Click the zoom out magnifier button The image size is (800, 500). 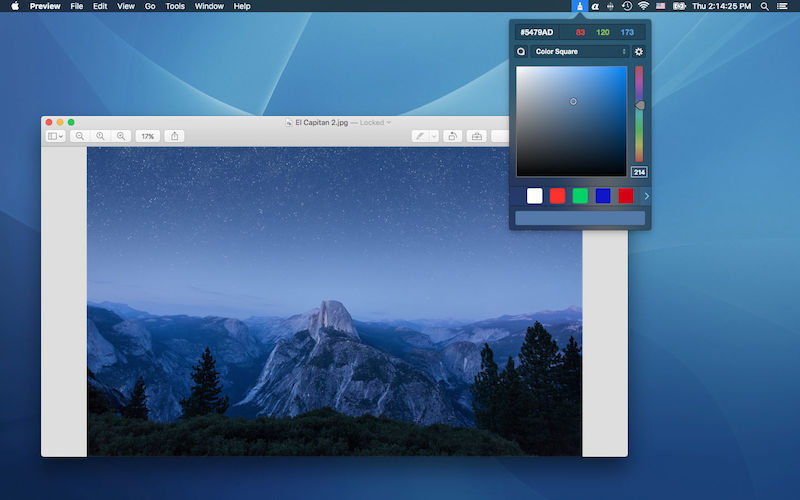pos(80,136)
